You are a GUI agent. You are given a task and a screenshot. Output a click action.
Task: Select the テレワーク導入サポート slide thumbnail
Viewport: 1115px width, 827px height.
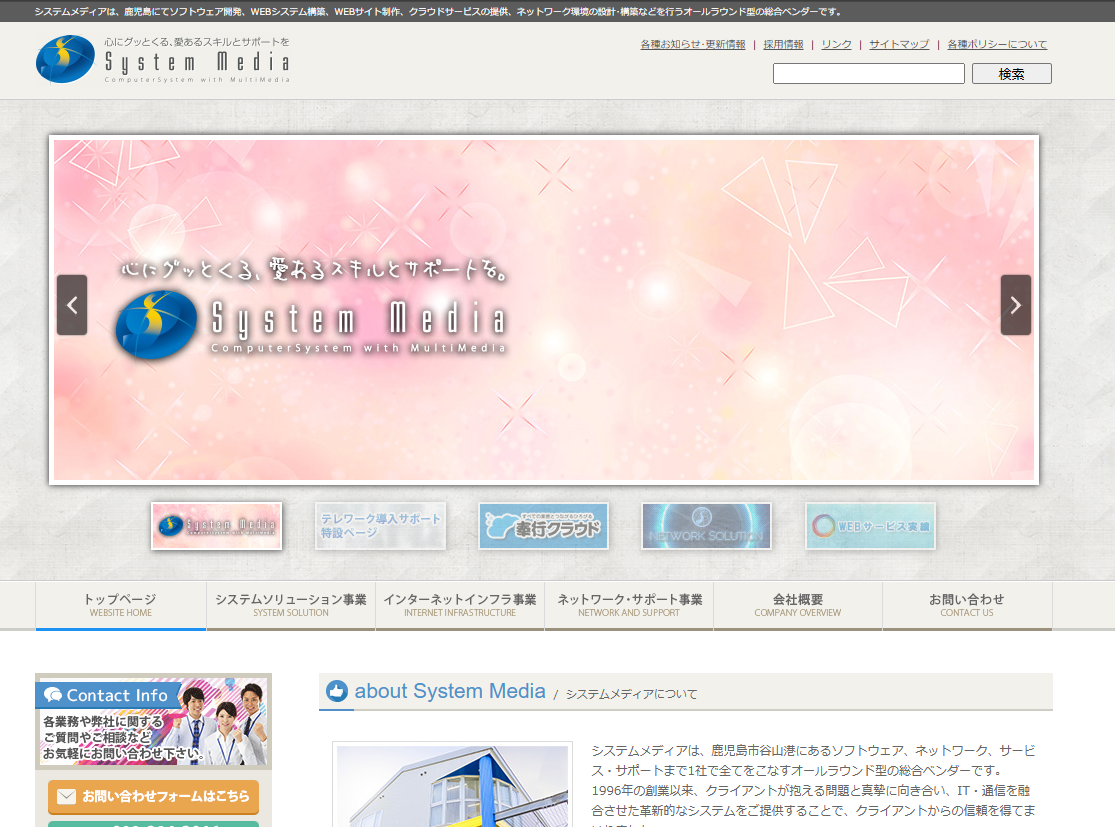380,526
